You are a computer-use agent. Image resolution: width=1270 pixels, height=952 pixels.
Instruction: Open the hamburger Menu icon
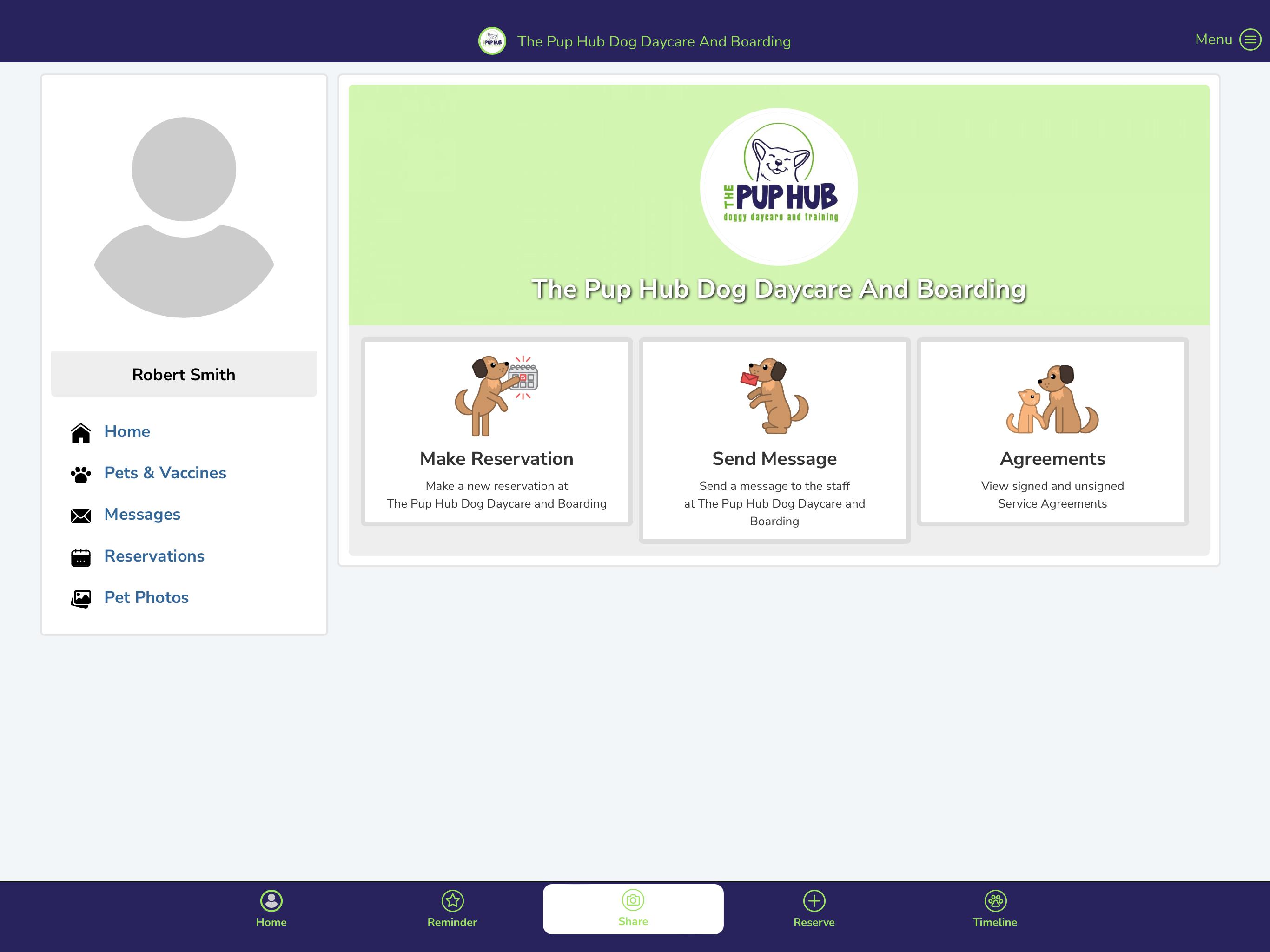[x=1250, y=40]
